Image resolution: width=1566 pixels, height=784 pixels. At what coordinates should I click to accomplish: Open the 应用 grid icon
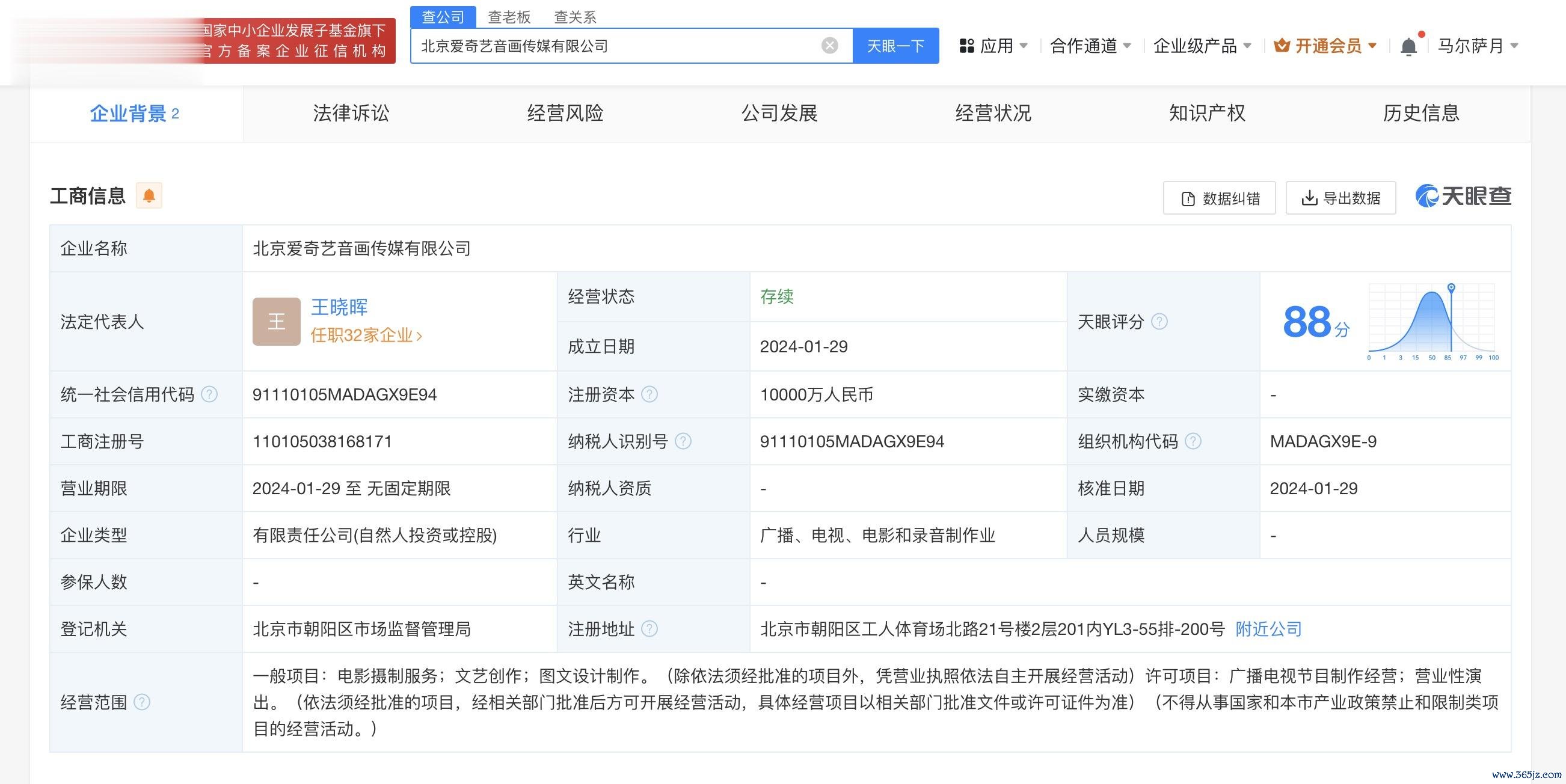point(966,46)
